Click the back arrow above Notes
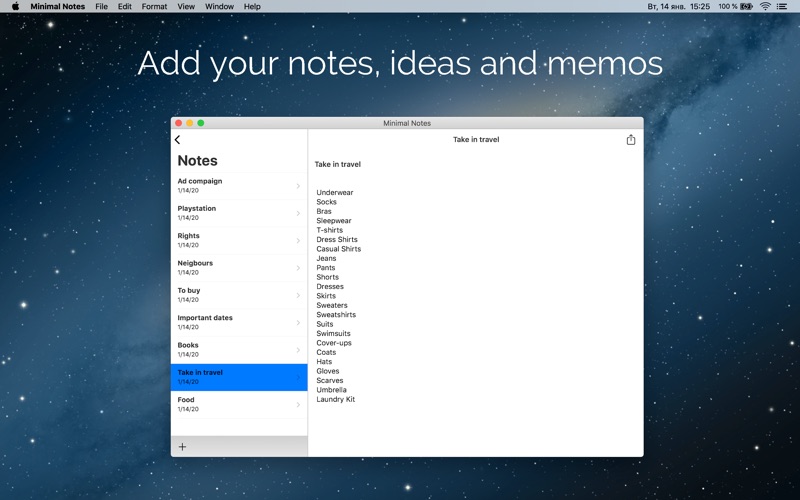 point(178,140)
